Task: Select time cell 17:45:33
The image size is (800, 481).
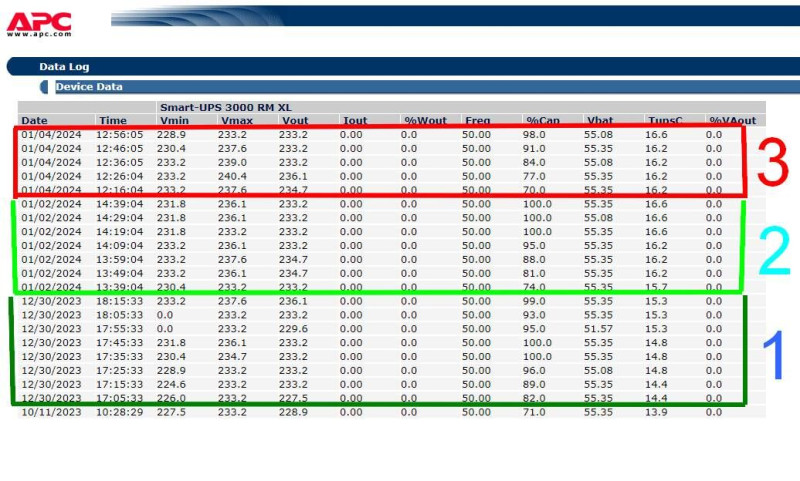Action: click(x=119, y=342)
